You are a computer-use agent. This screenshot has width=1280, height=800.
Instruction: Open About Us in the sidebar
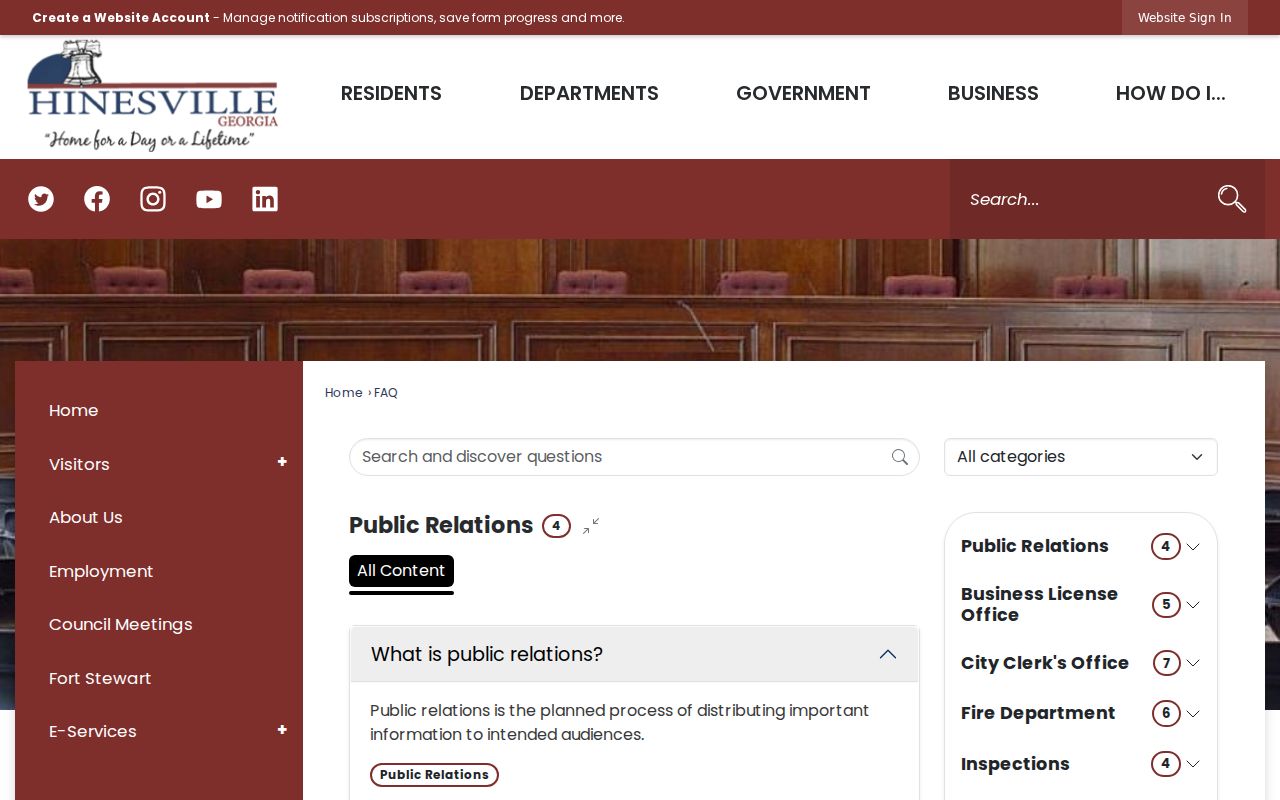click(86, 518)
